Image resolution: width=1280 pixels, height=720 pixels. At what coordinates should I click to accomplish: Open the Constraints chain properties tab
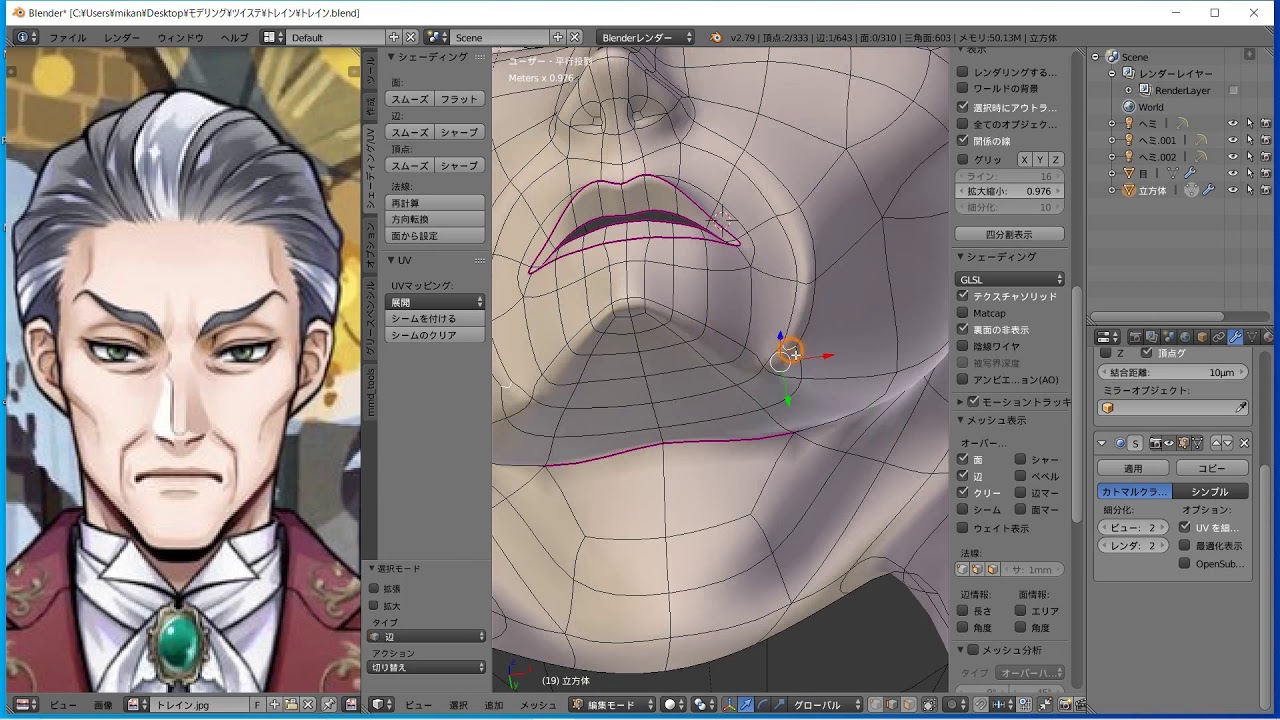point(1219,337)
